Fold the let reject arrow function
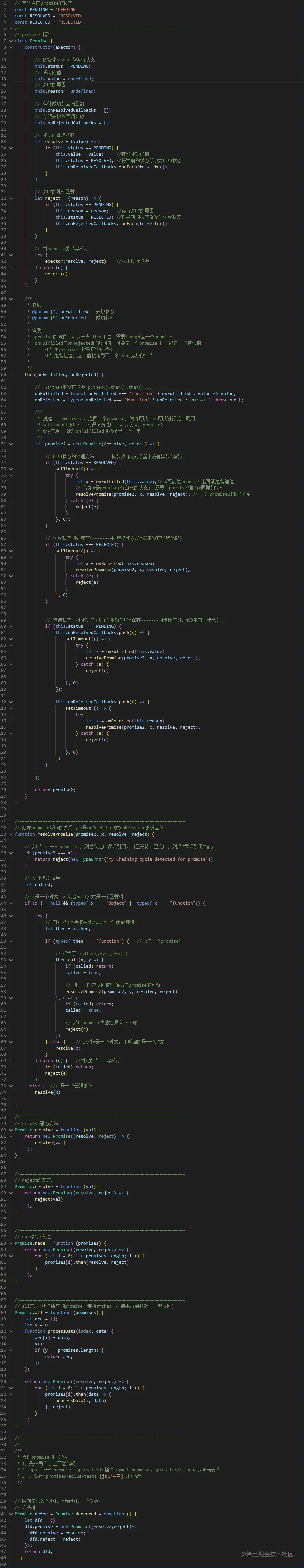Viewport: 304px width, 1568px height. click(x=10, y=198)
